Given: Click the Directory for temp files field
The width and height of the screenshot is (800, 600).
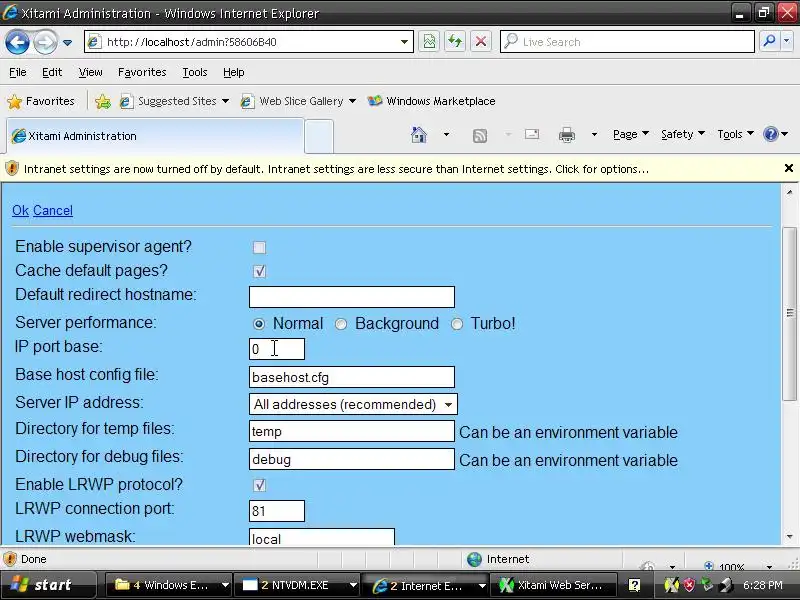Looking at the screenshot, I should coord(352,431).
